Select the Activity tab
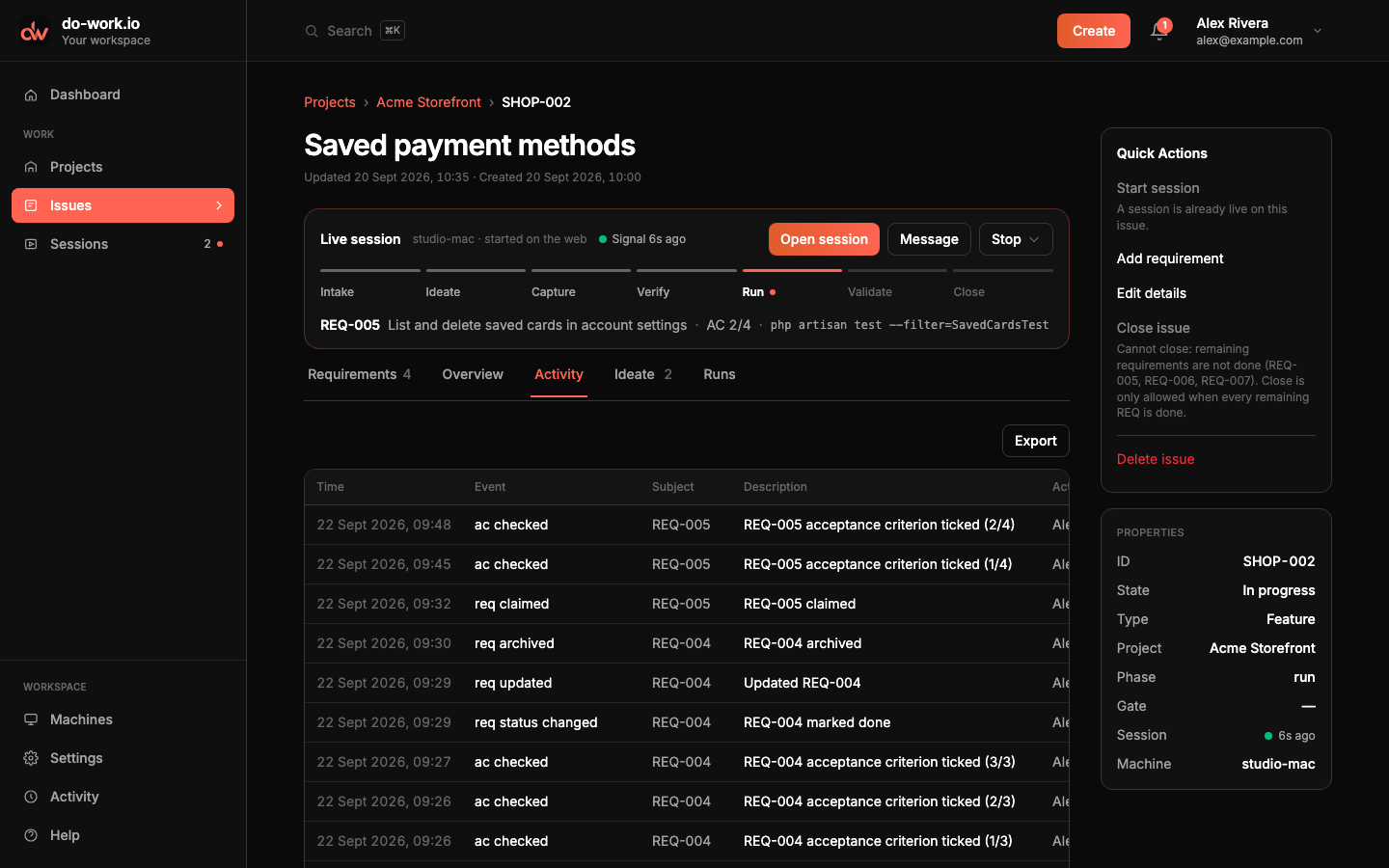This screenshot has height=868, width=1389. click(x=558, y=374)
